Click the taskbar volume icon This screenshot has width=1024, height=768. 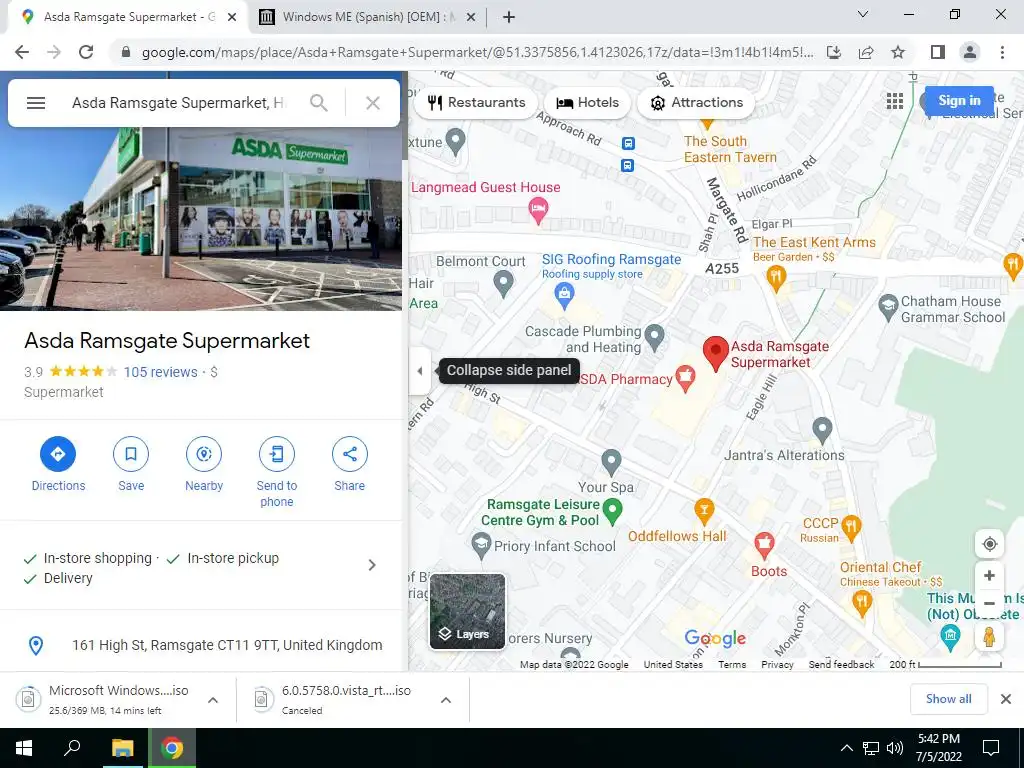click(x=895, y=748)
